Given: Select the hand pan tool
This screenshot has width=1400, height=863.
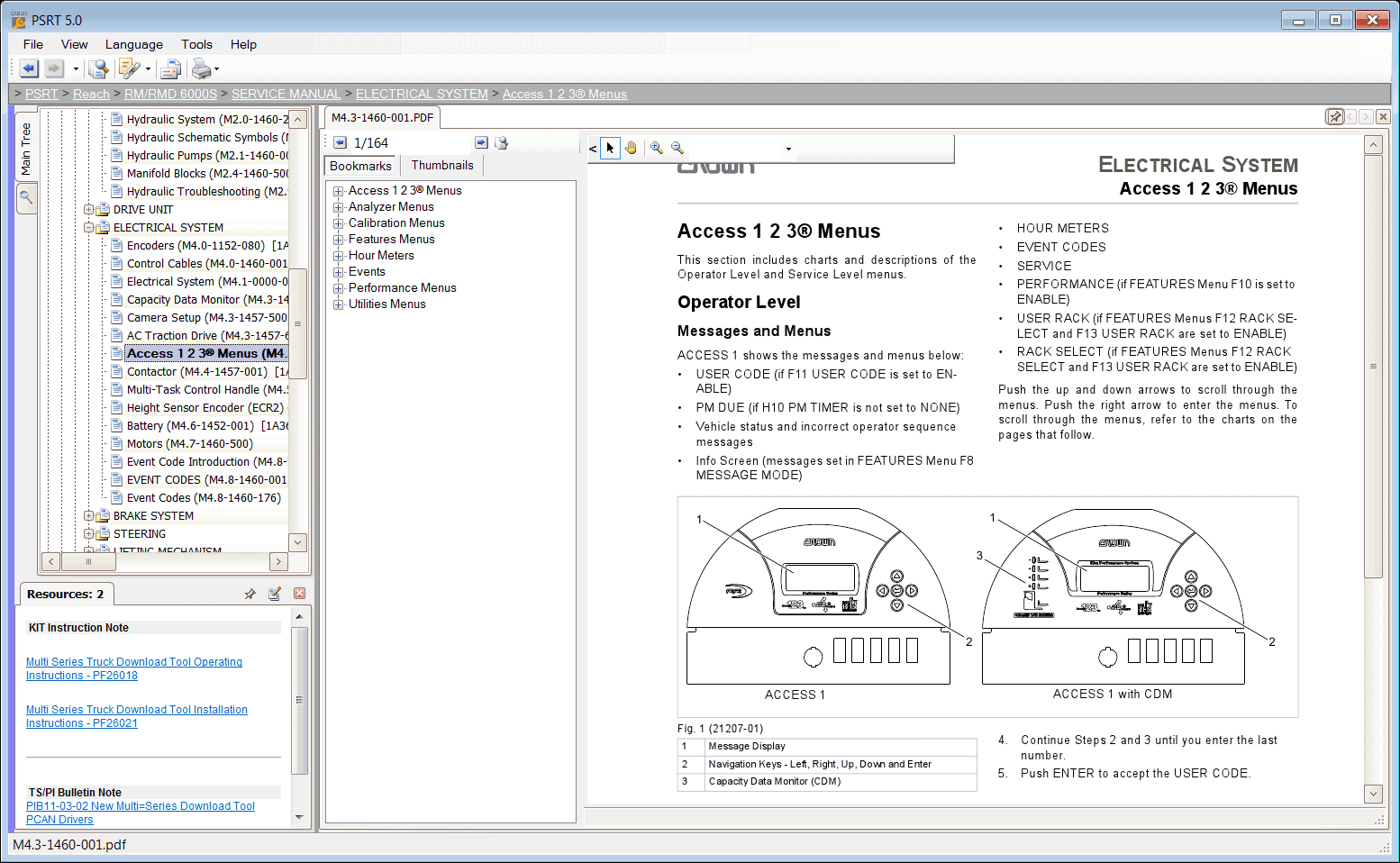Looking at the screenshot, I should tap(631, 148).
